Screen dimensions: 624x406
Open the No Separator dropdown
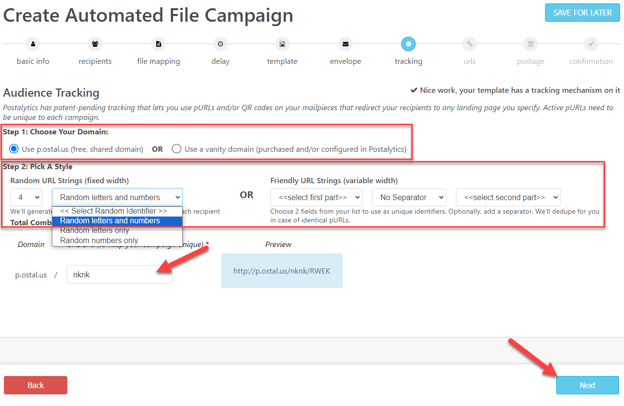pyautogui.click(x=409, y=197)
